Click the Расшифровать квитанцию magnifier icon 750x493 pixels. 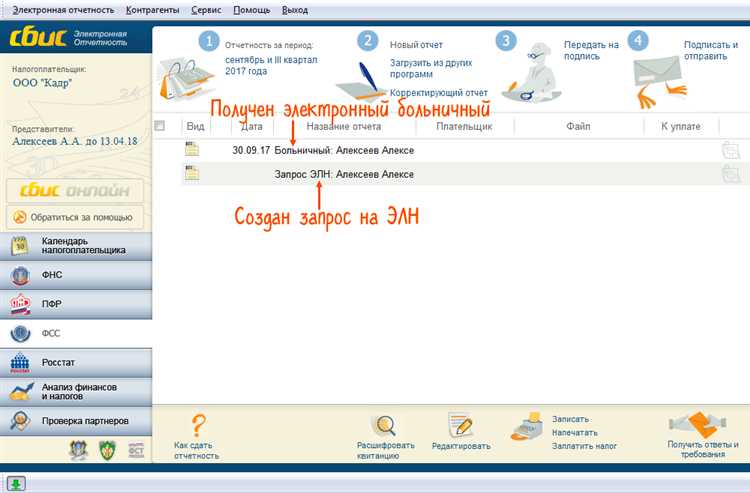tap(385, 425)
